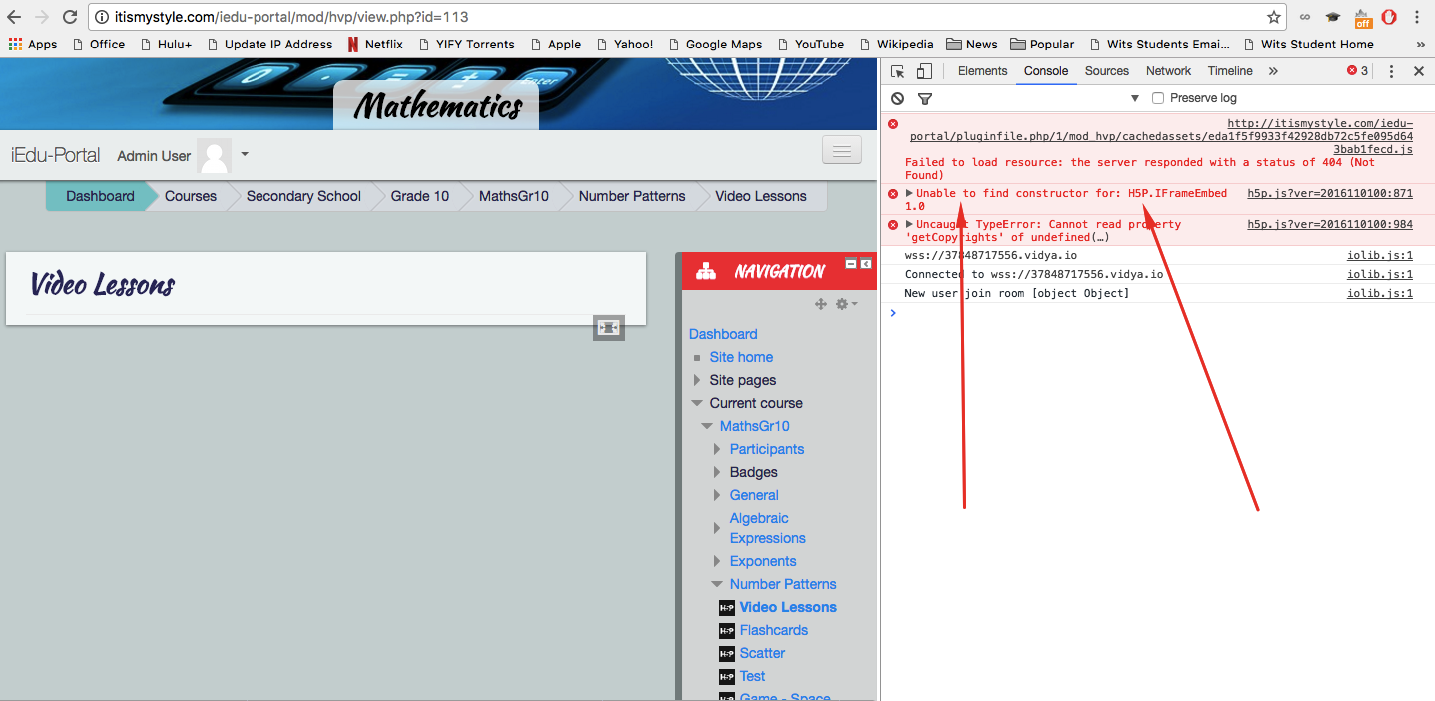Click the red Opera-style extension icon
Screen dimensions: 1435x701
(1389, 17)
